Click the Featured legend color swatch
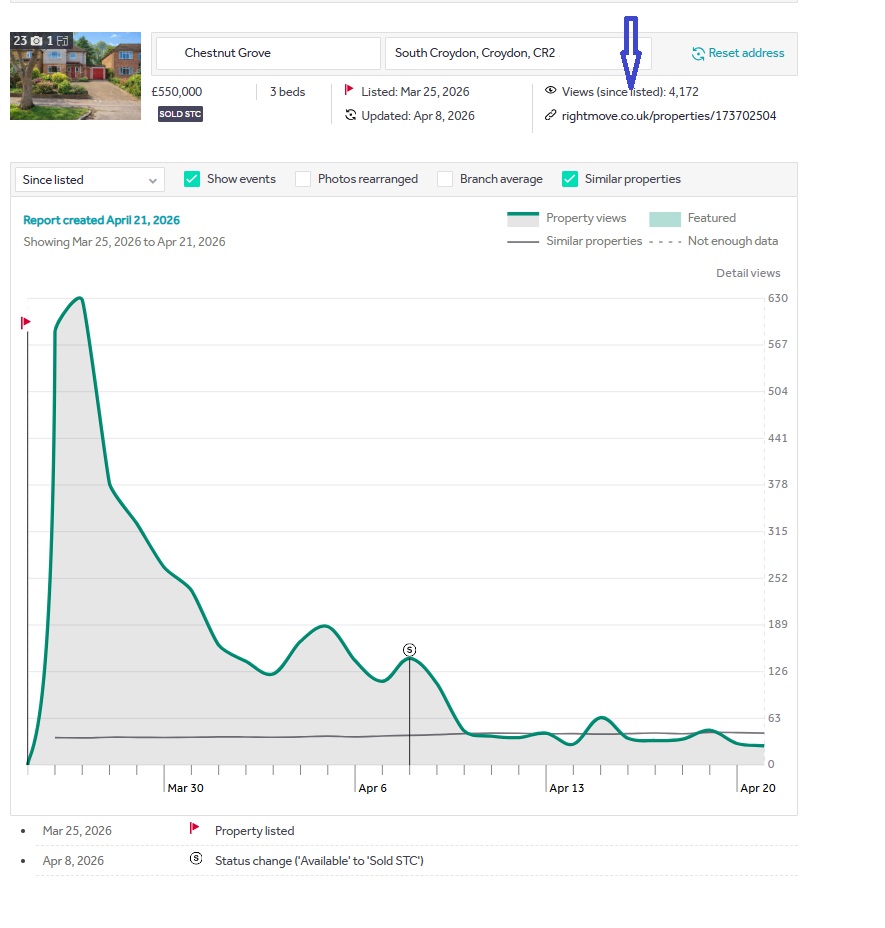This screenshot has height=928, width=885. 664,219
